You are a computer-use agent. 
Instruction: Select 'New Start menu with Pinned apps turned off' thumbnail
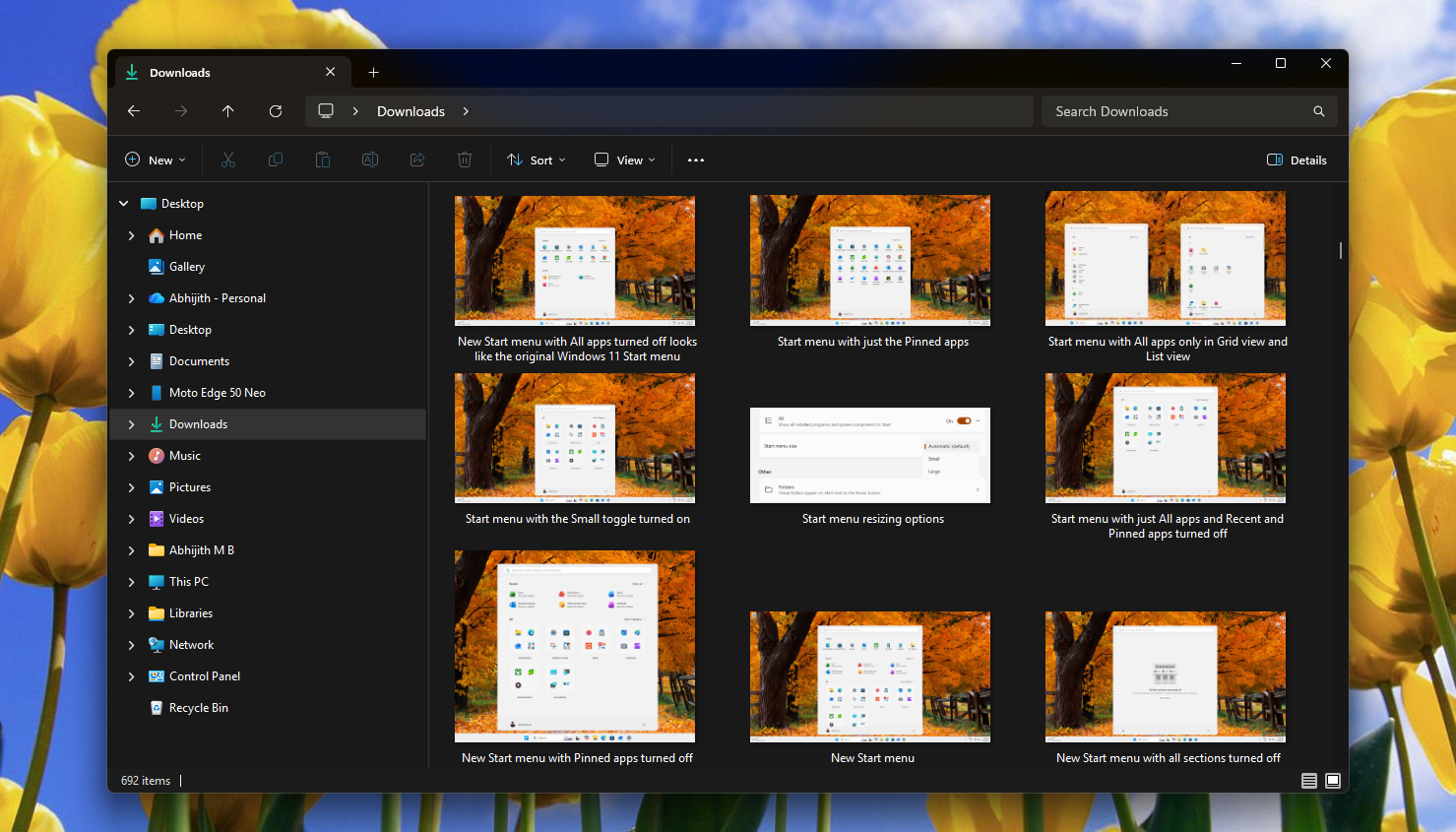[575, 646]
